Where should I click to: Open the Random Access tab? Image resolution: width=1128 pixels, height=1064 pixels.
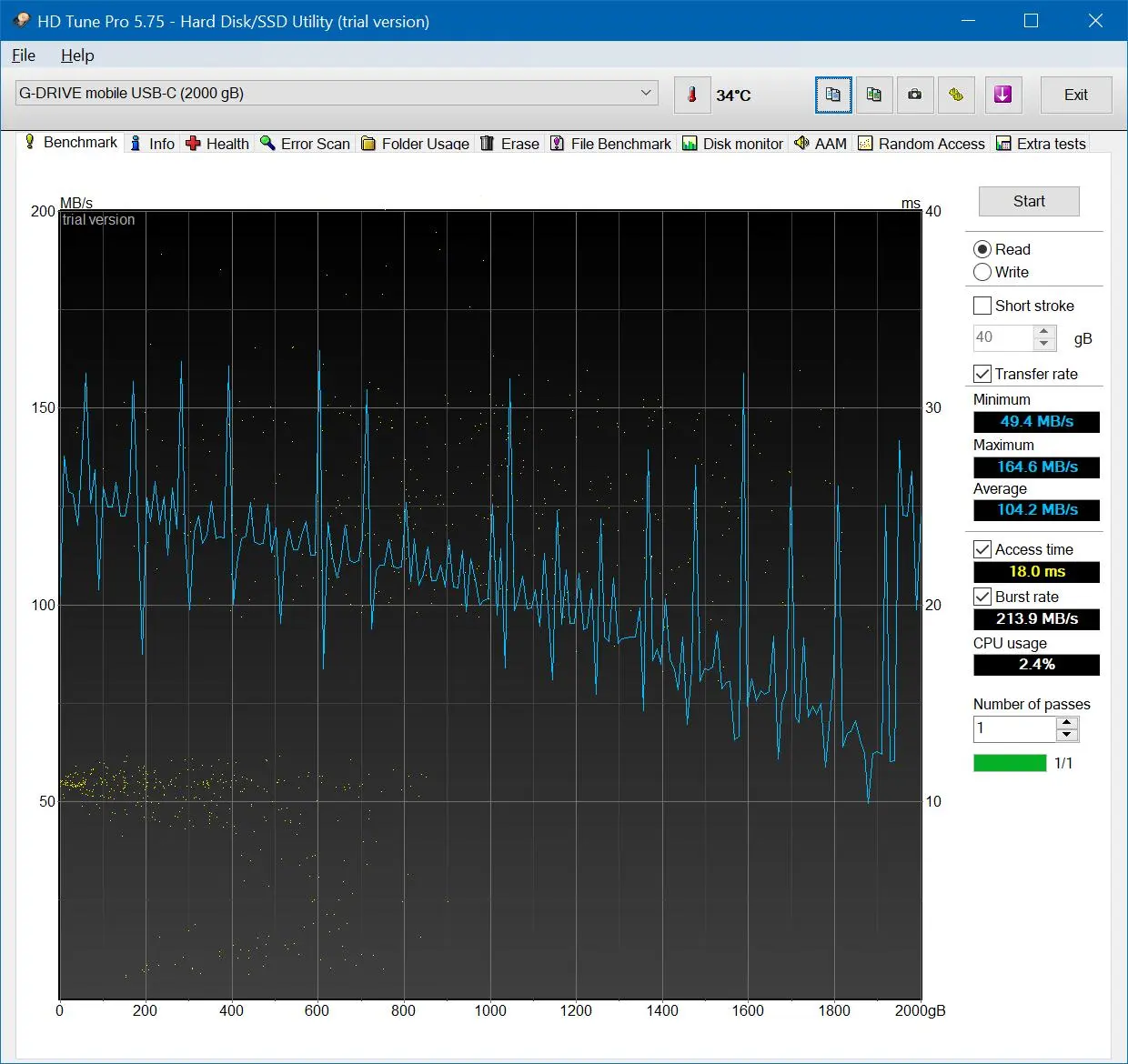point(922,144)
